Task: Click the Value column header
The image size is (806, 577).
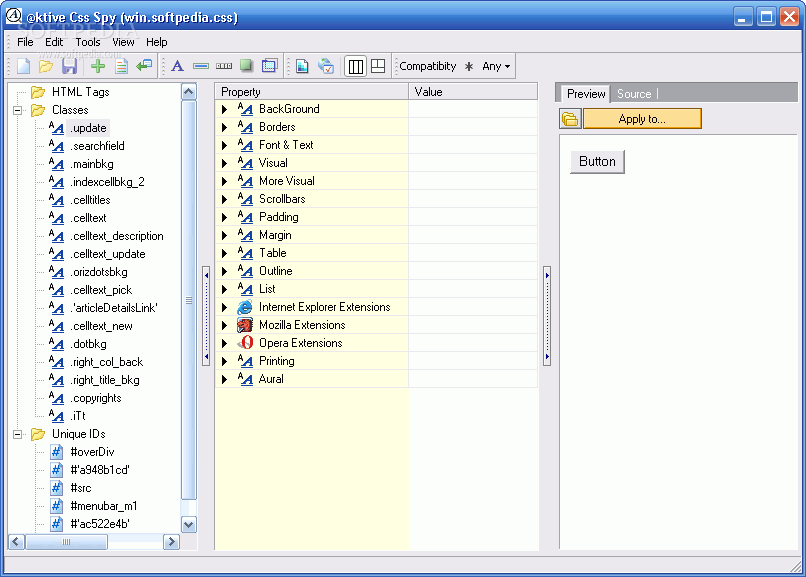Action: click(x=473, y=91)
